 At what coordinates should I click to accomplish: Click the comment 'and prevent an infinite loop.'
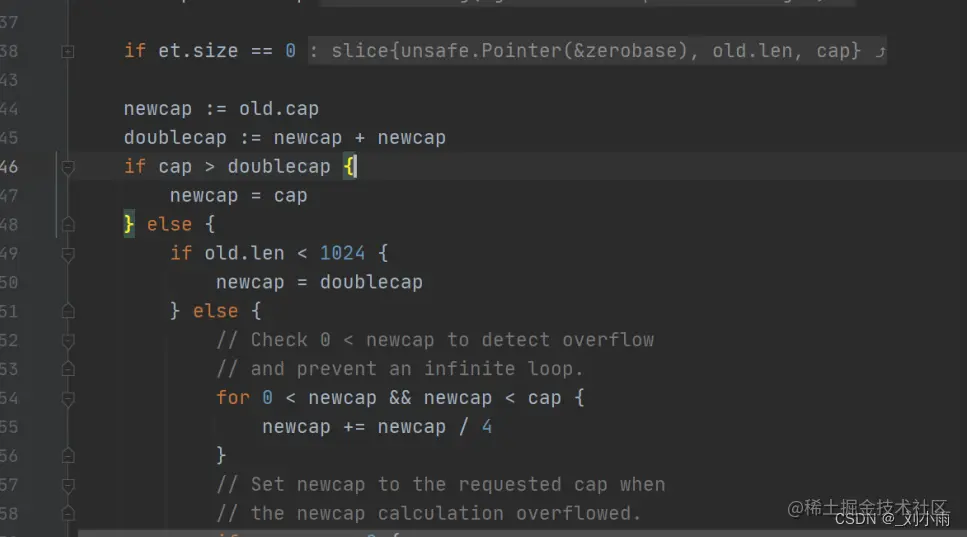coord(400,369)
